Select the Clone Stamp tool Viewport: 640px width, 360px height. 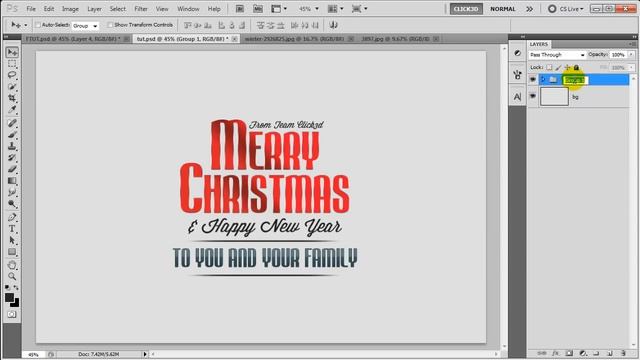pos(12,146)
